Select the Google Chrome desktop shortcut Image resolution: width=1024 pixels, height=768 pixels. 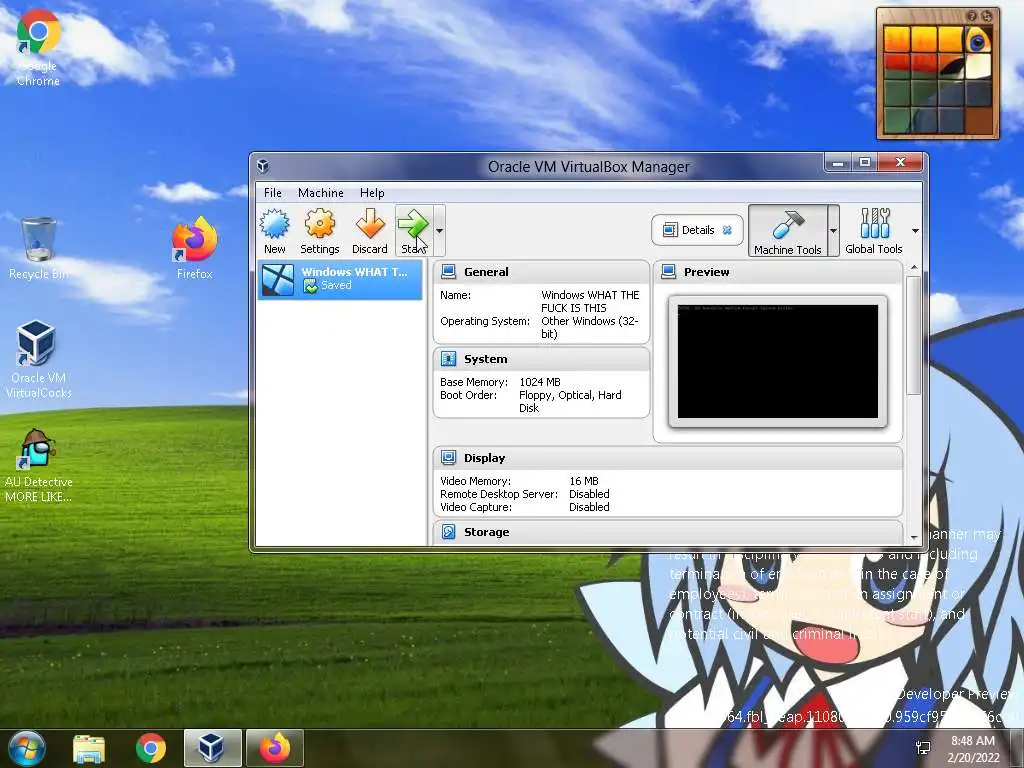click(38, 48)
